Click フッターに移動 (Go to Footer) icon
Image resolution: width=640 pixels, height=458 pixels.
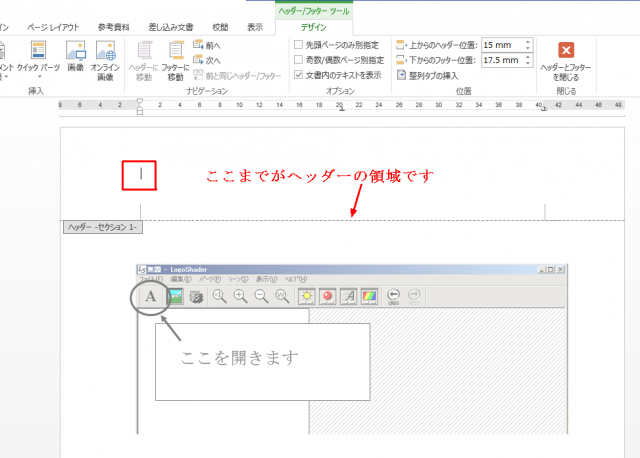(177, 59)
